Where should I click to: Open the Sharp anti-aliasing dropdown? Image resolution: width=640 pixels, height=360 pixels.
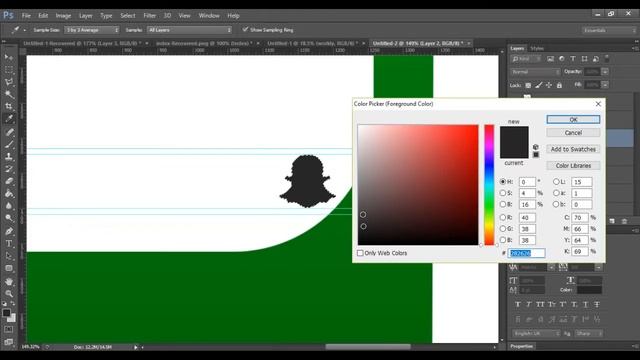588,333
